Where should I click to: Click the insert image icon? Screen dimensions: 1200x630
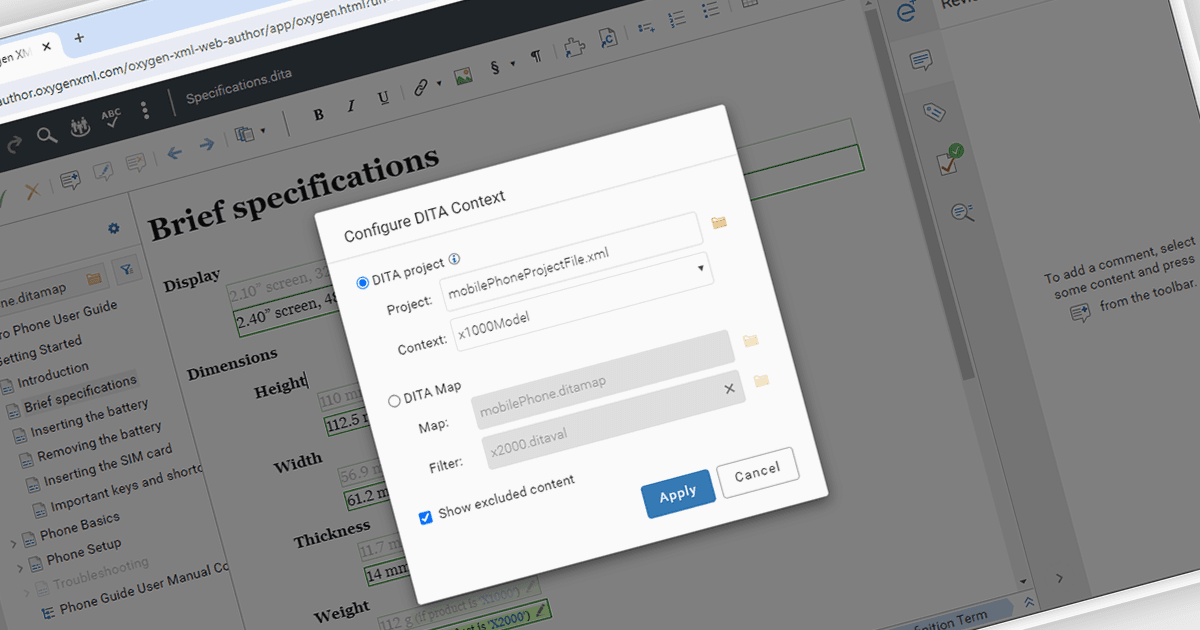coord(463,75)
